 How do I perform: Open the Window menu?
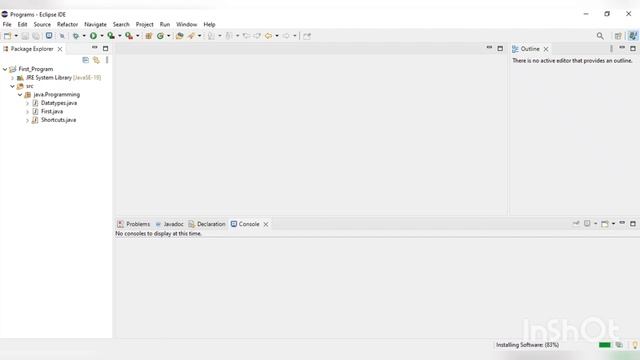pyautogui.click(x=187, y=24)
